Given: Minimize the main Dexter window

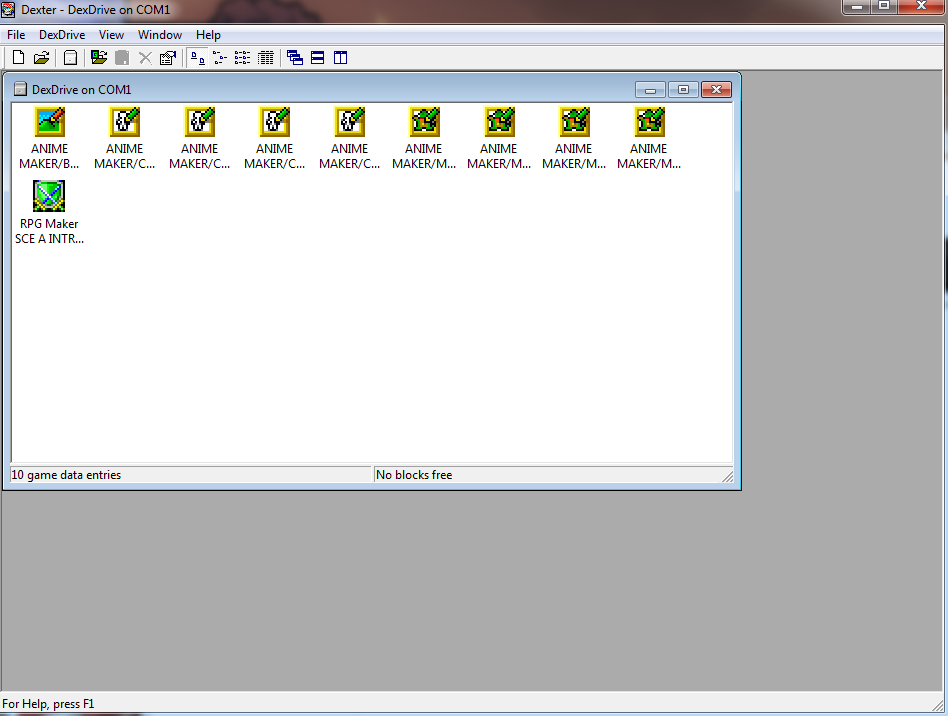Looking at the screenshot, I should tap(856, 6).
